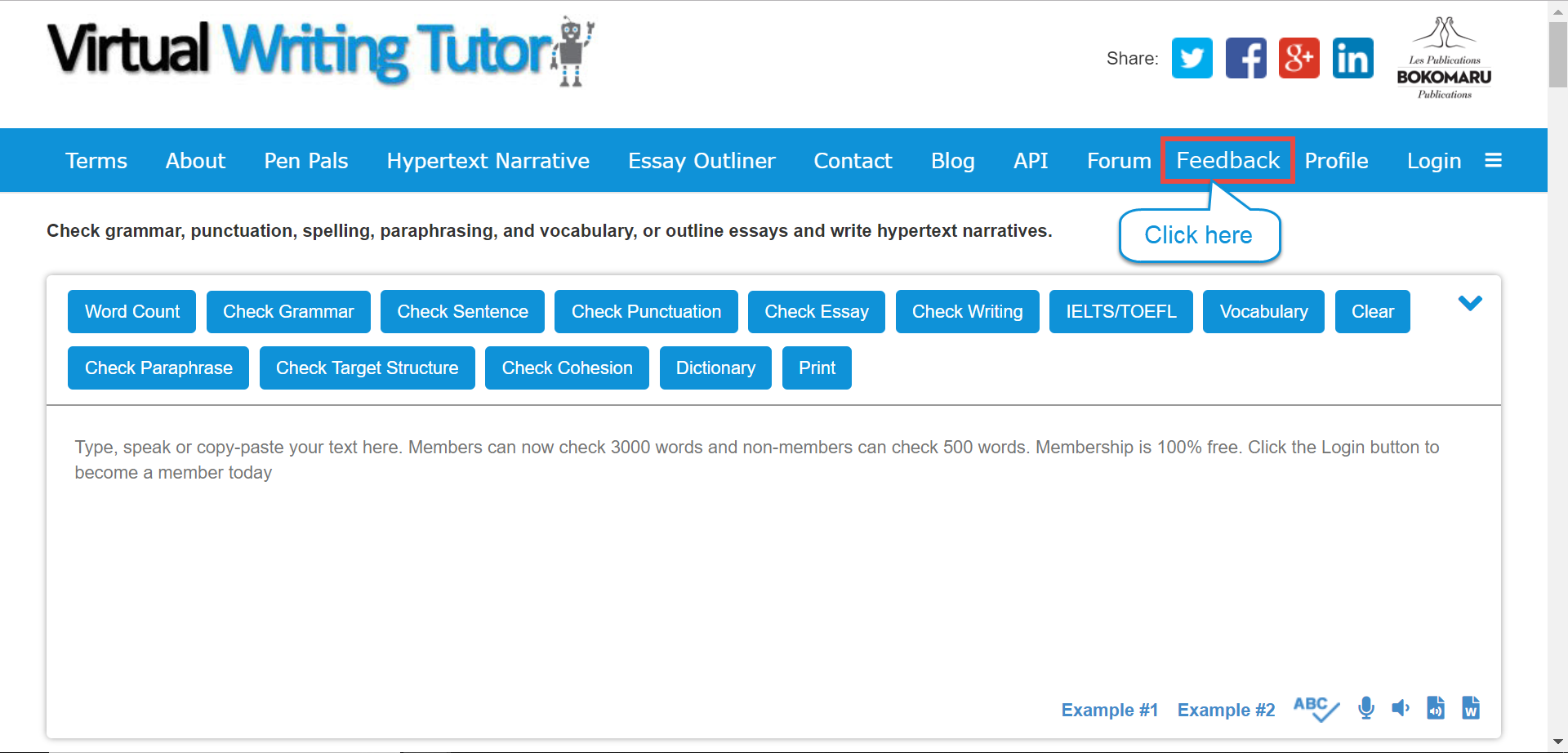
Task: Open the hamburger navigation menu
Action: (x=1494, y=160)
